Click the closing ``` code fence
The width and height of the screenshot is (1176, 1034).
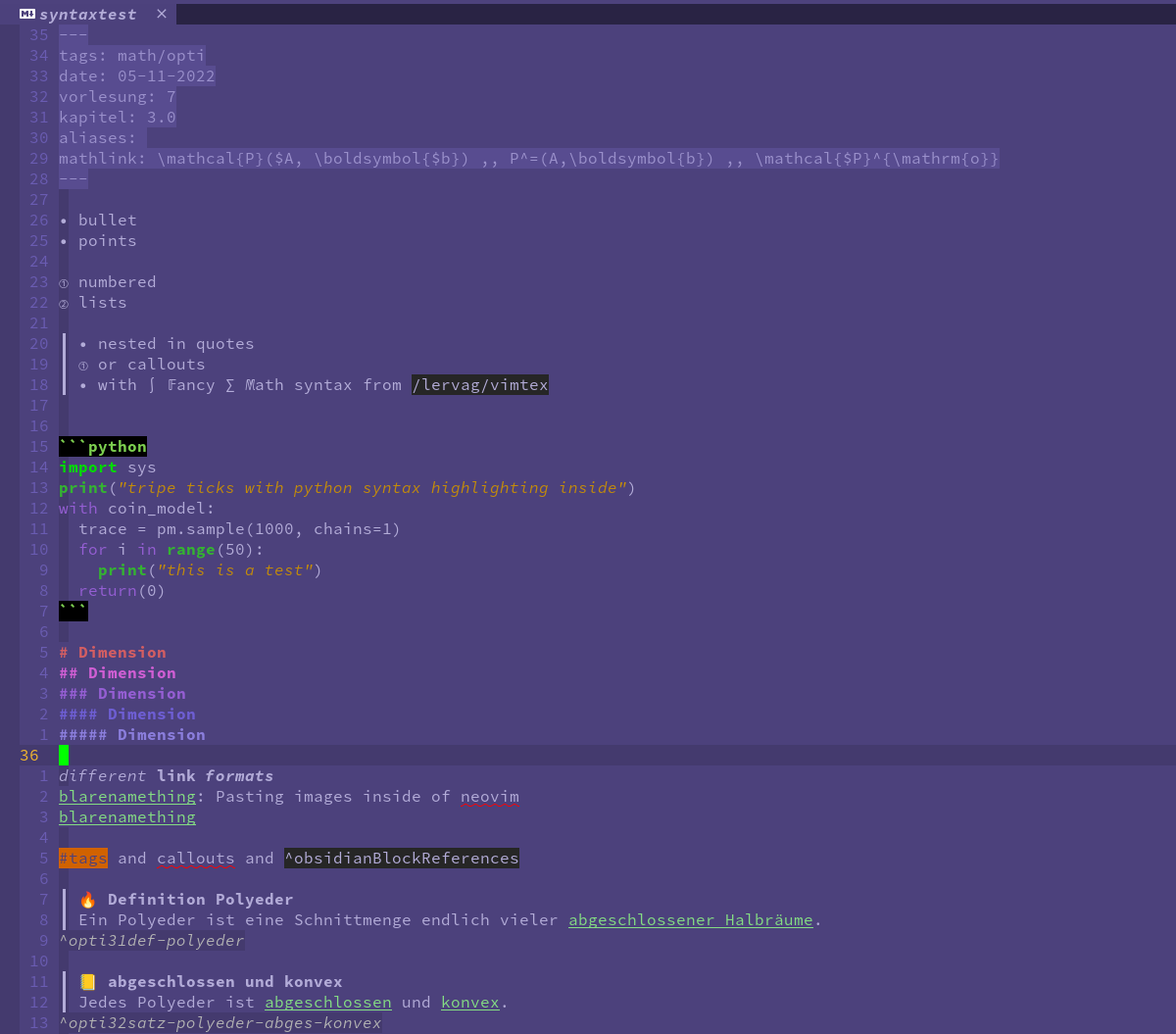click(73, 611)
